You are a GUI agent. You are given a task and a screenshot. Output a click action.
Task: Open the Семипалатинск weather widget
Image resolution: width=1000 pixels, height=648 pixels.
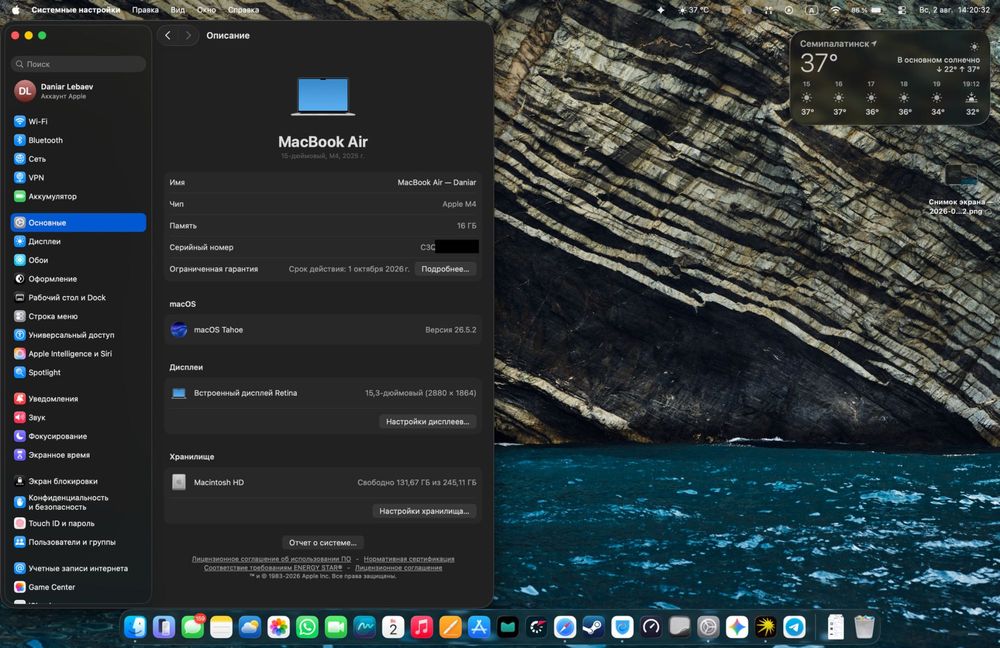890,77
